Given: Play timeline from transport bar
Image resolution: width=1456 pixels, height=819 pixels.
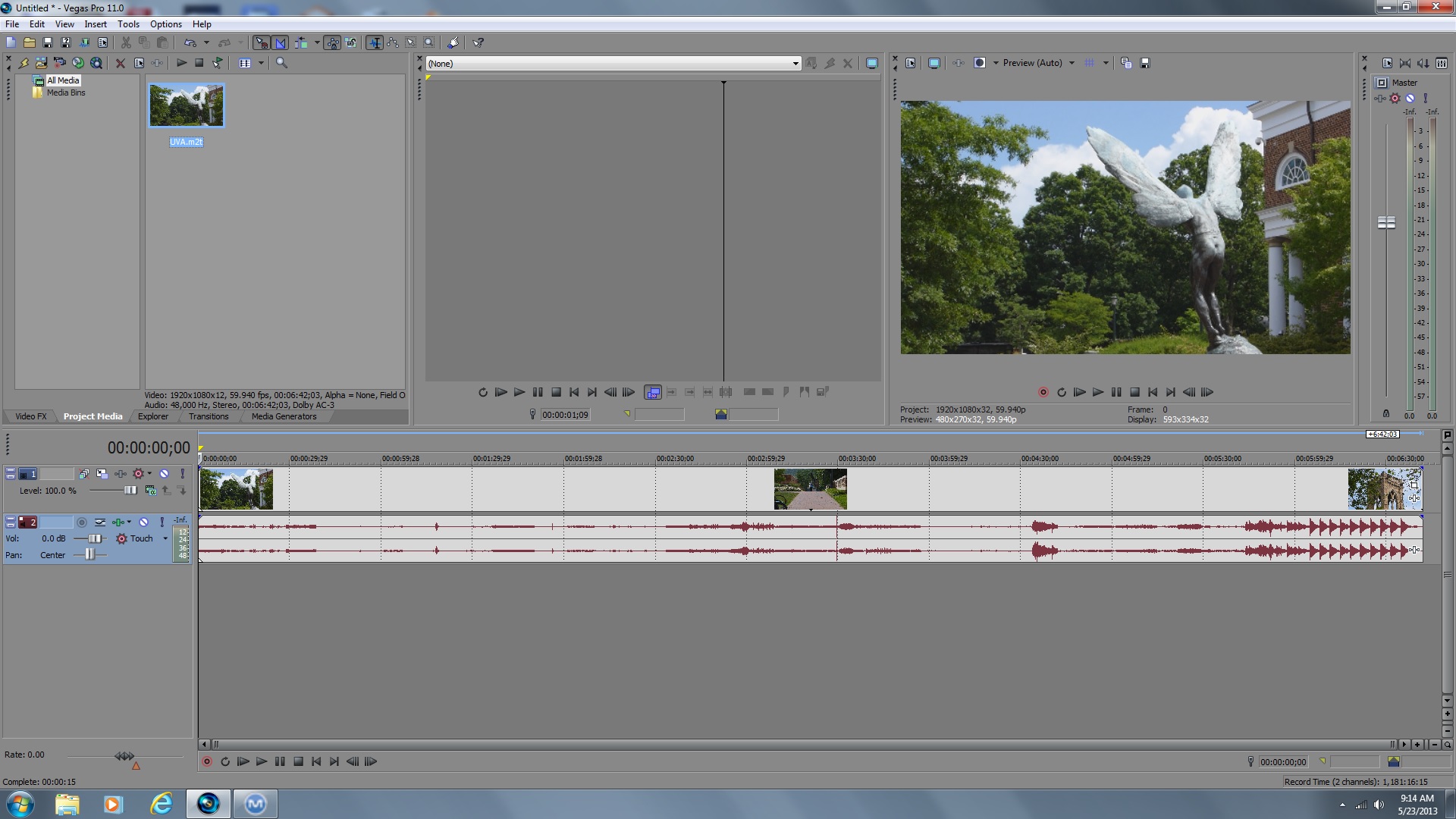Looking at the screenshot, I should tap(262, 761).
